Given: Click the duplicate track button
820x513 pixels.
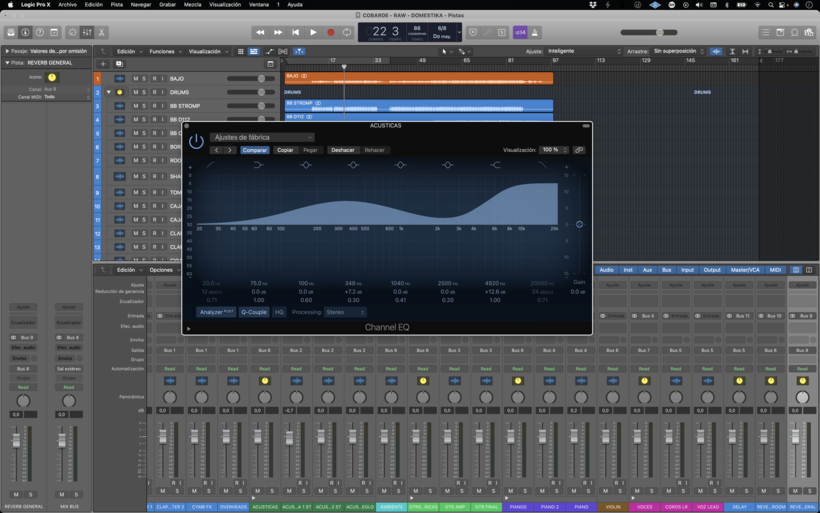Looking at the screenshot, I should tap(119, 64).
